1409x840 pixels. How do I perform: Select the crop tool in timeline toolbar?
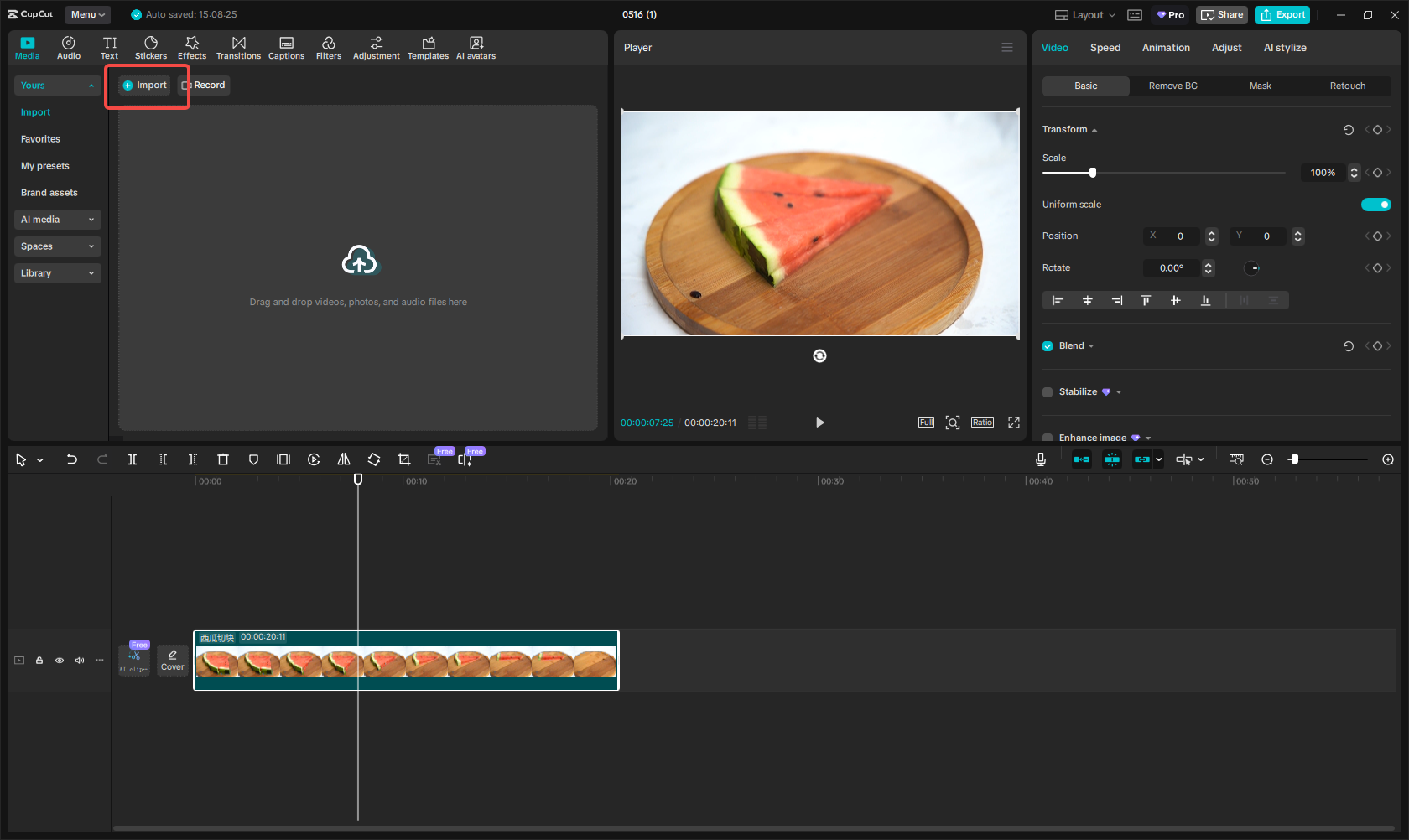click(404, 459)
